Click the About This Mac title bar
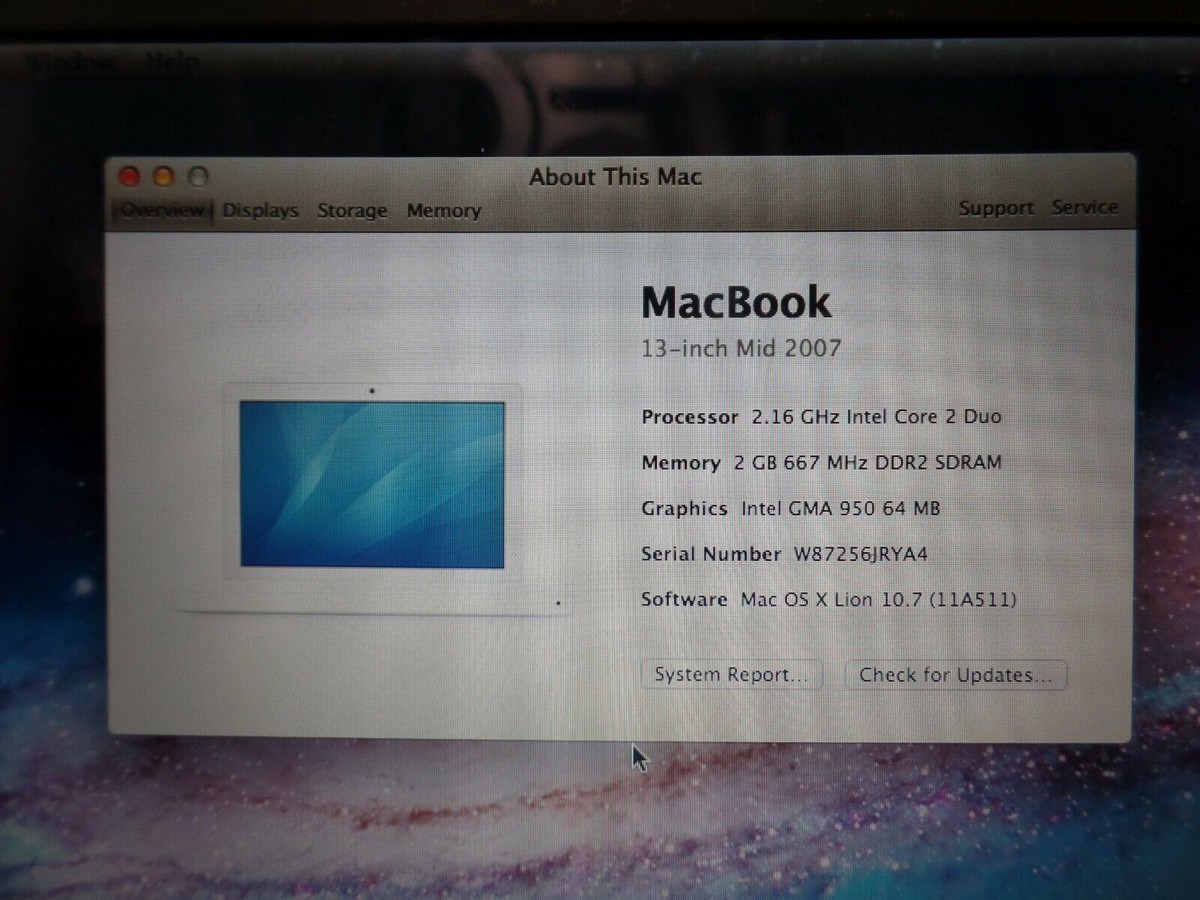The image size is (1200, 900). coord(615,178)
